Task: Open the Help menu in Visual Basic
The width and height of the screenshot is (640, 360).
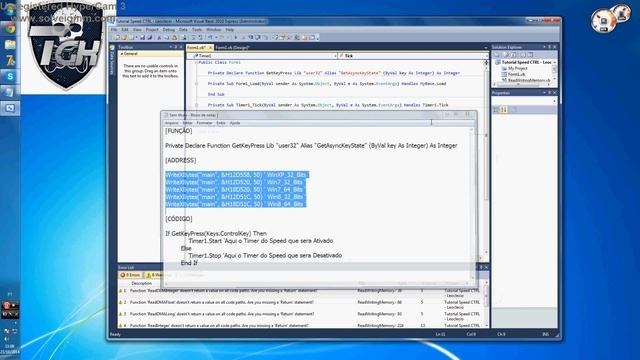Action: point(230,30)
